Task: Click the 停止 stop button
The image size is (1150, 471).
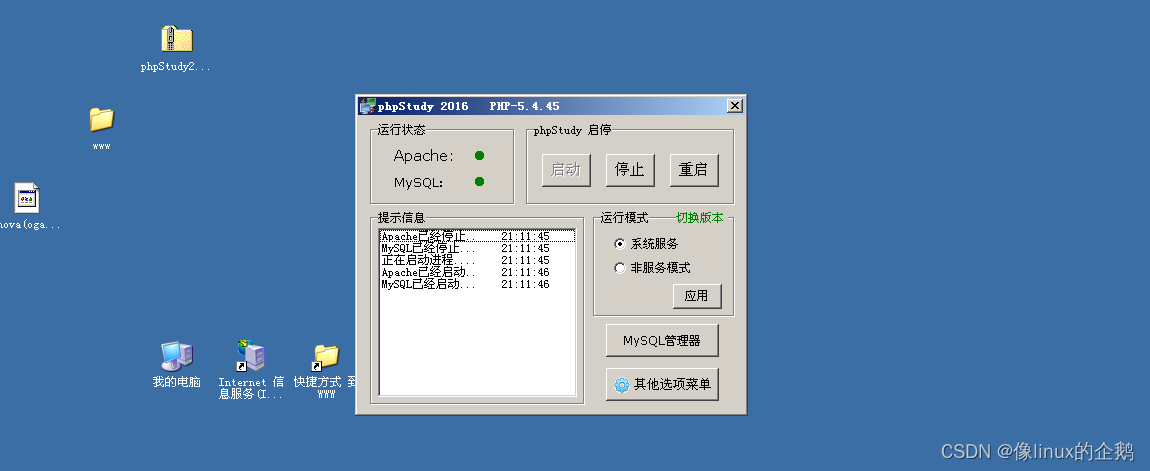Action: point(630,170)
